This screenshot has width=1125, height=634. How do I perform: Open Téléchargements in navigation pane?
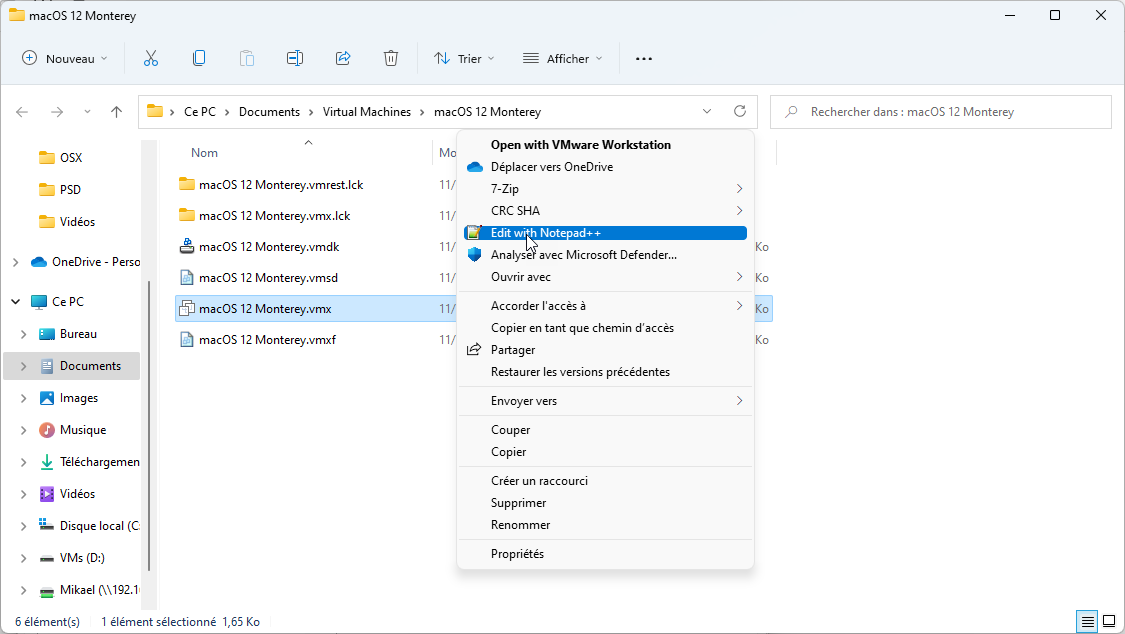coord(89,462)
